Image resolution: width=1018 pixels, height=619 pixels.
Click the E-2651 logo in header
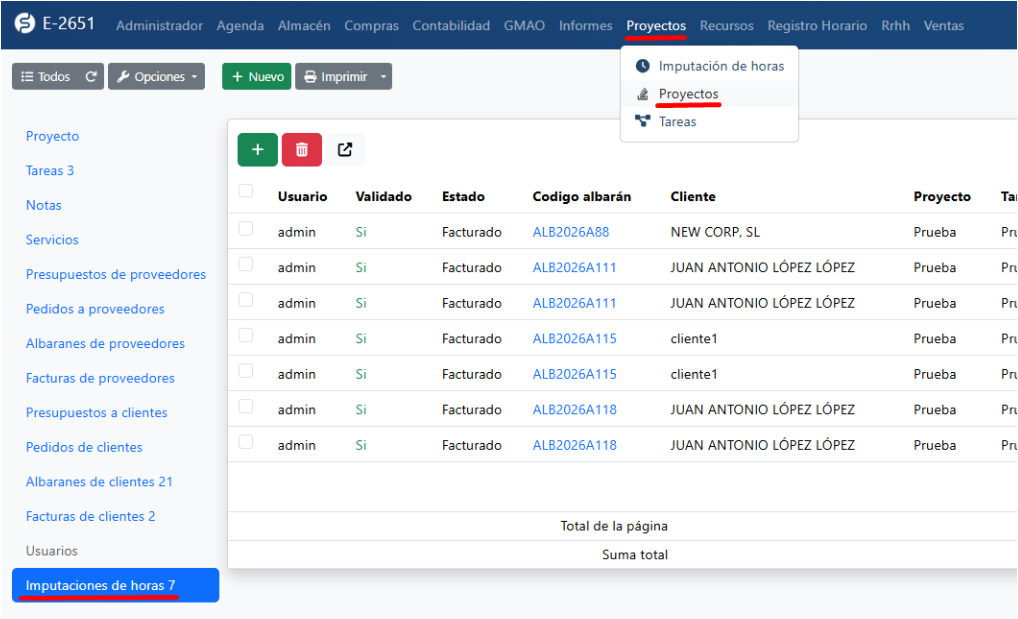(x=56, y=24)
